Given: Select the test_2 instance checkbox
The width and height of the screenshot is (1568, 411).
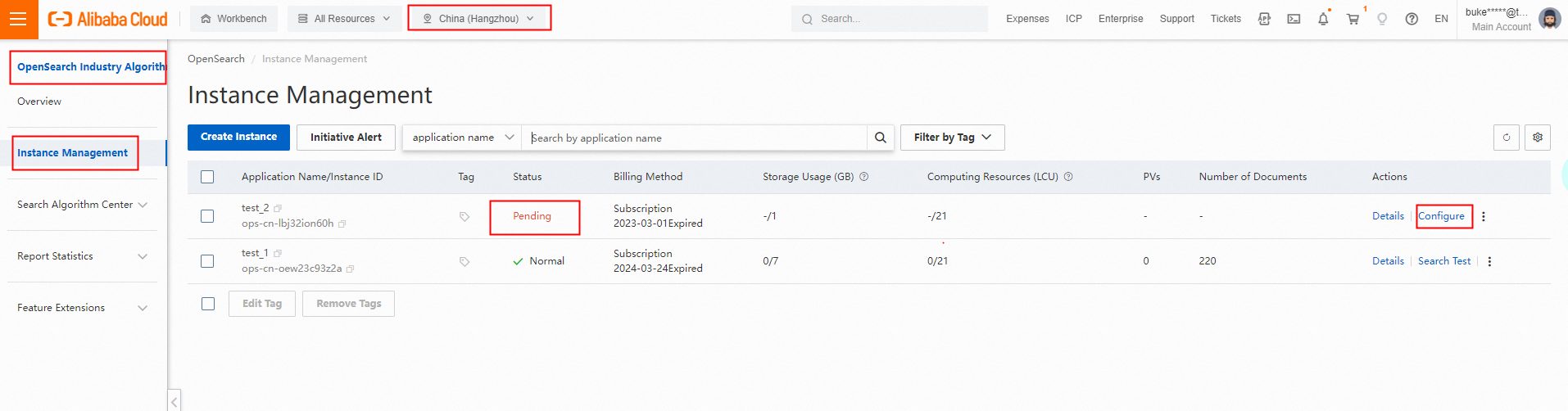Looking at the screenshot, I should pos(207,216).
